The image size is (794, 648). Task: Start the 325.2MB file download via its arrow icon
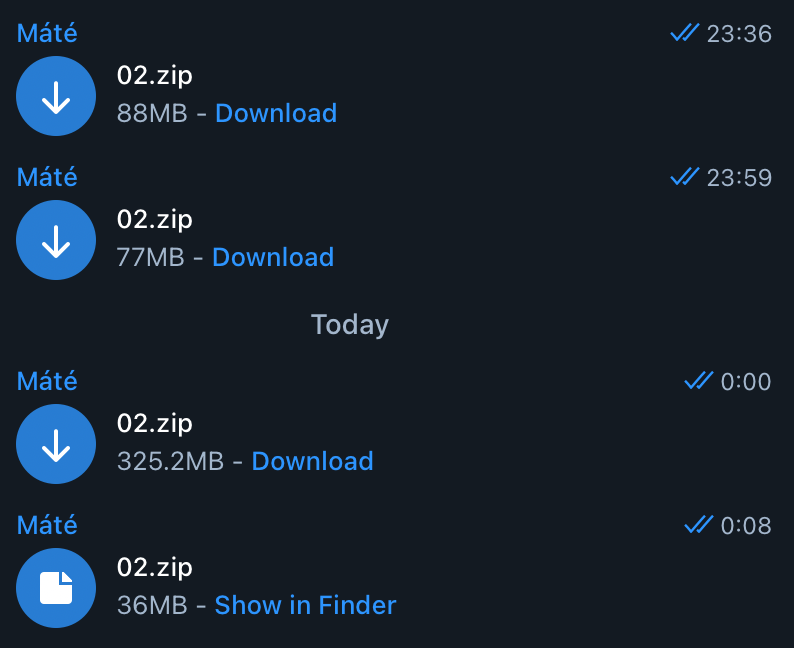[x=56, y=444]
